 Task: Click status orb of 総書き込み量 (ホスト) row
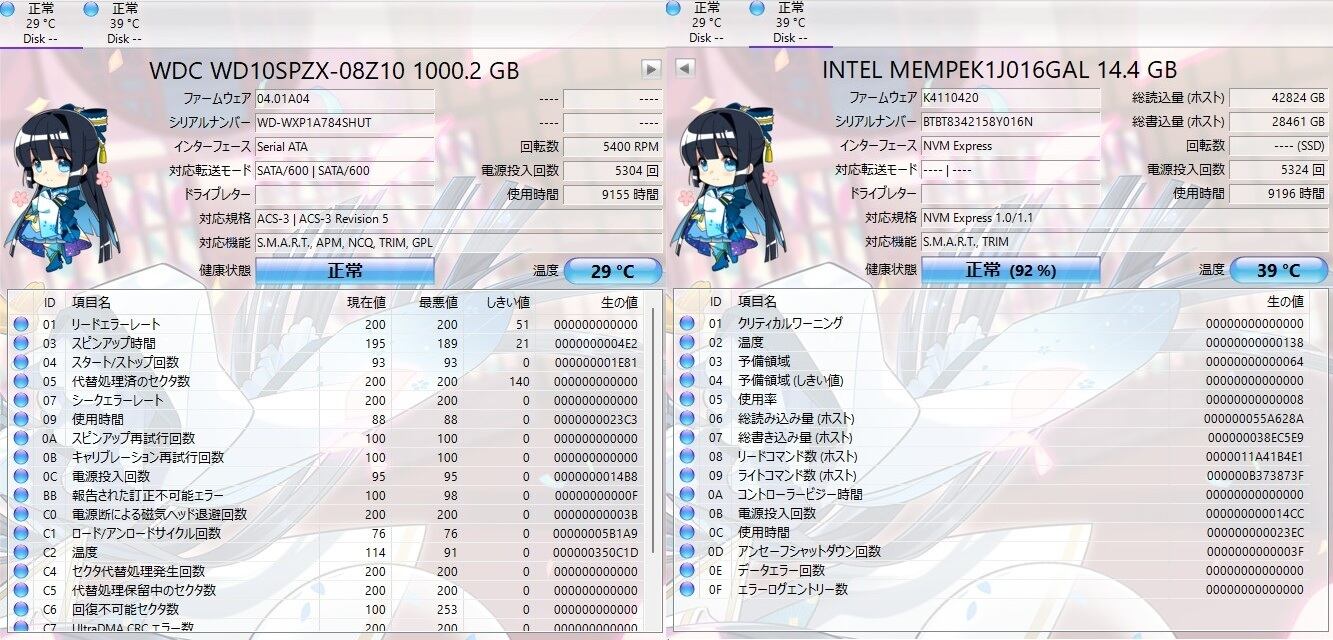click(x=686, y=437)
